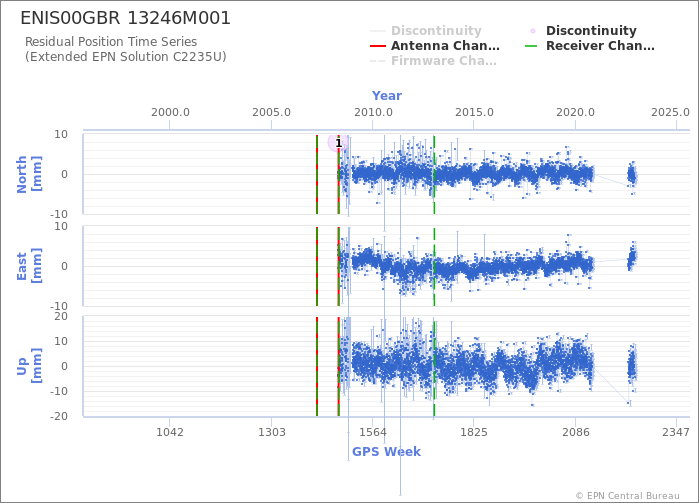The width and height of the screenshot is (700, 504).
Task: Click the EPN Central Bureau credit
Action: (x=628, y=496)
